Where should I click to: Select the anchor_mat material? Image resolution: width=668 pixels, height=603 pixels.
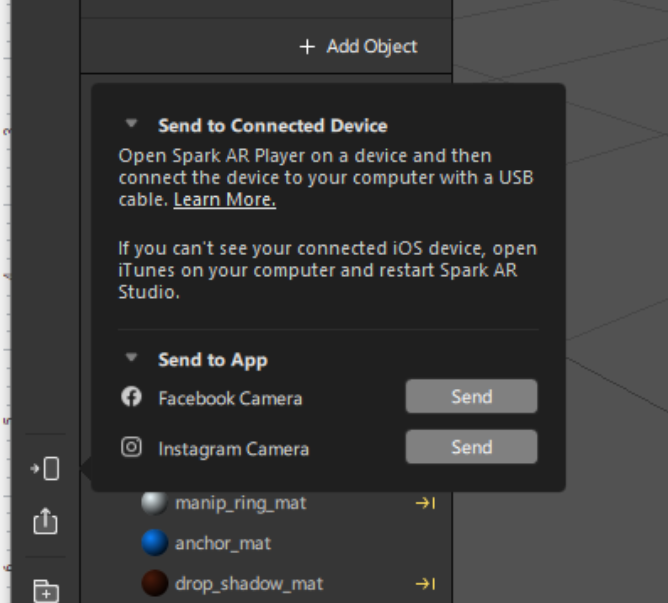(x=223, y=543)
